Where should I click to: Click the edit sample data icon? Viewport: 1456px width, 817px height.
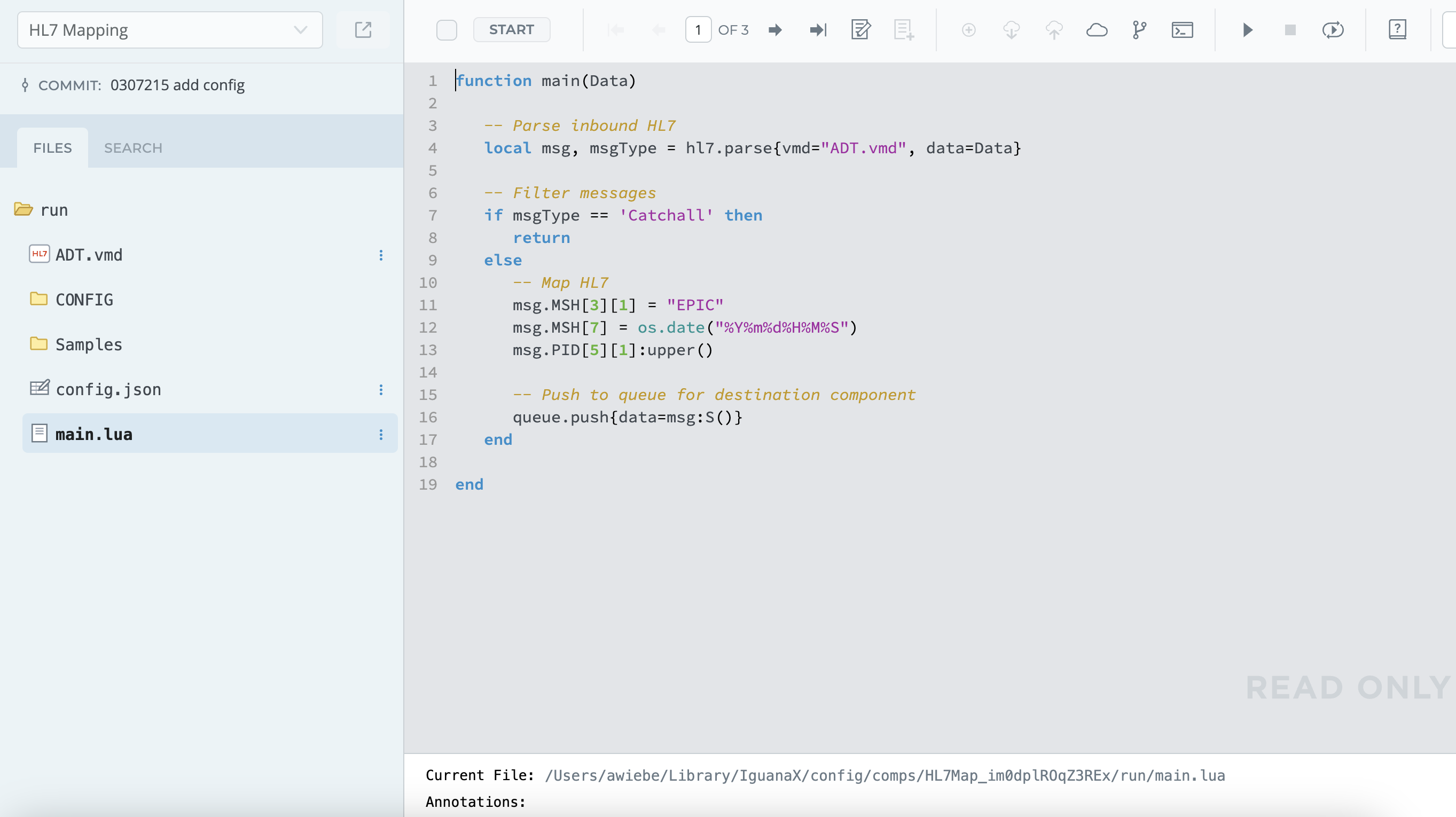pyautogui.click(x=860, y=30)
